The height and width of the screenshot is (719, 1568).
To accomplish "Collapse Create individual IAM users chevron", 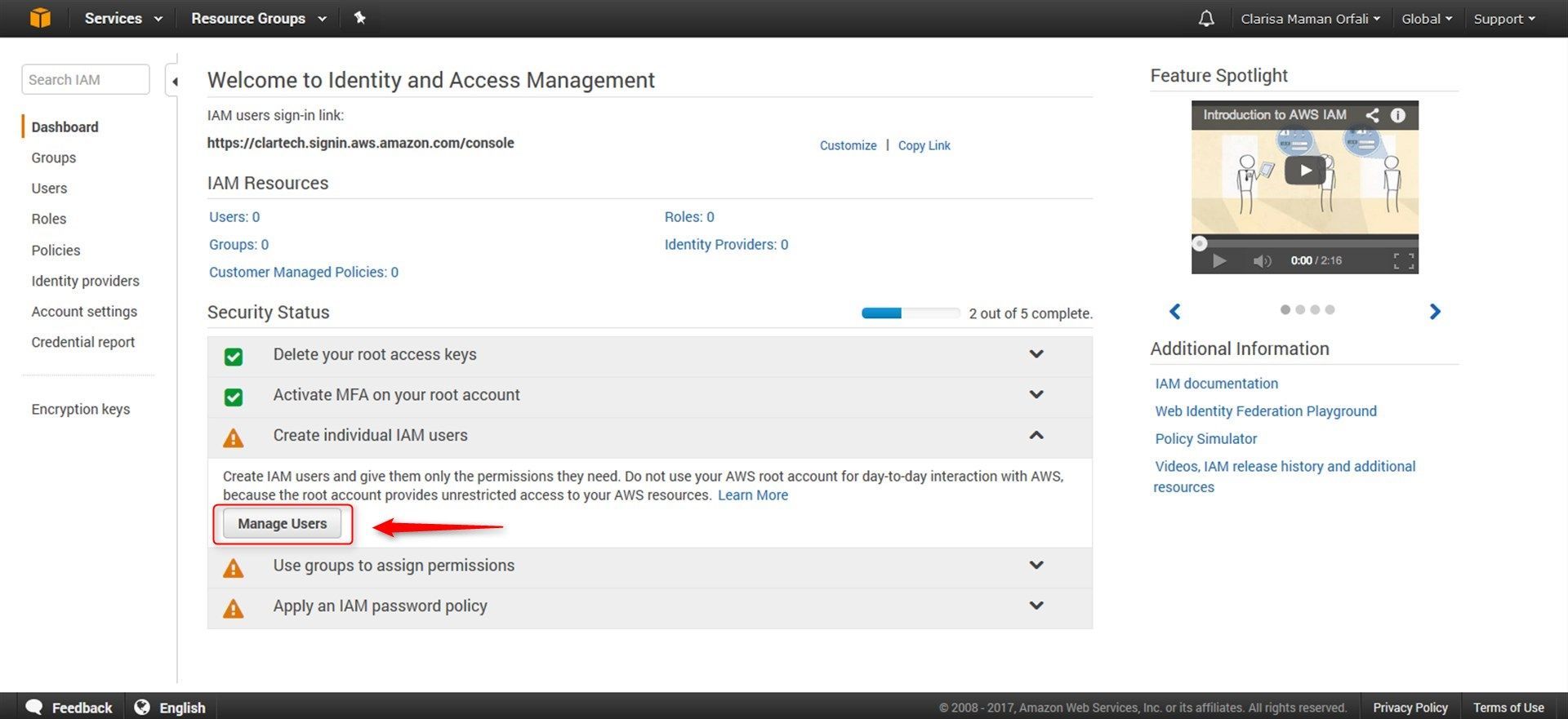I will pos(1036,435).
